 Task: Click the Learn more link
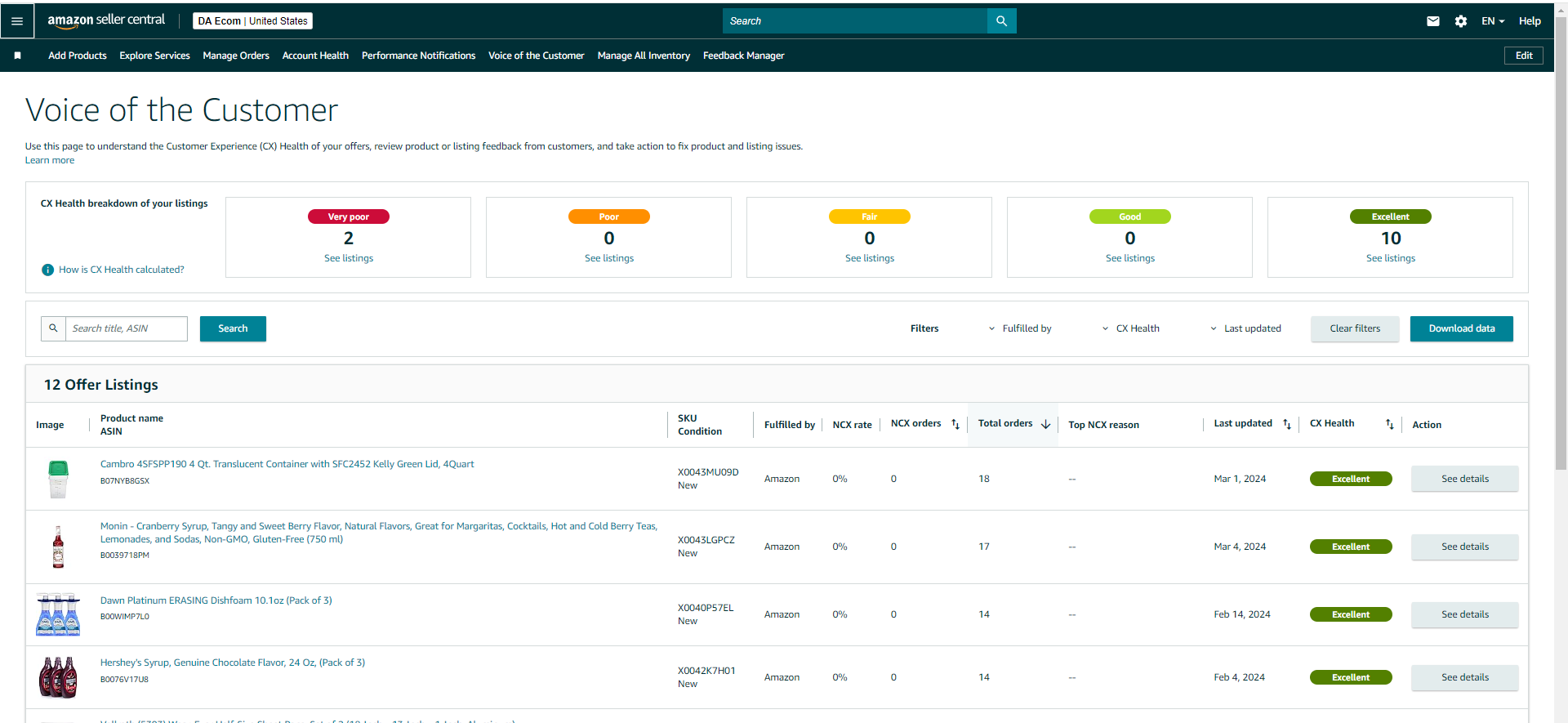pyautogui.click(x=50, y=160)
